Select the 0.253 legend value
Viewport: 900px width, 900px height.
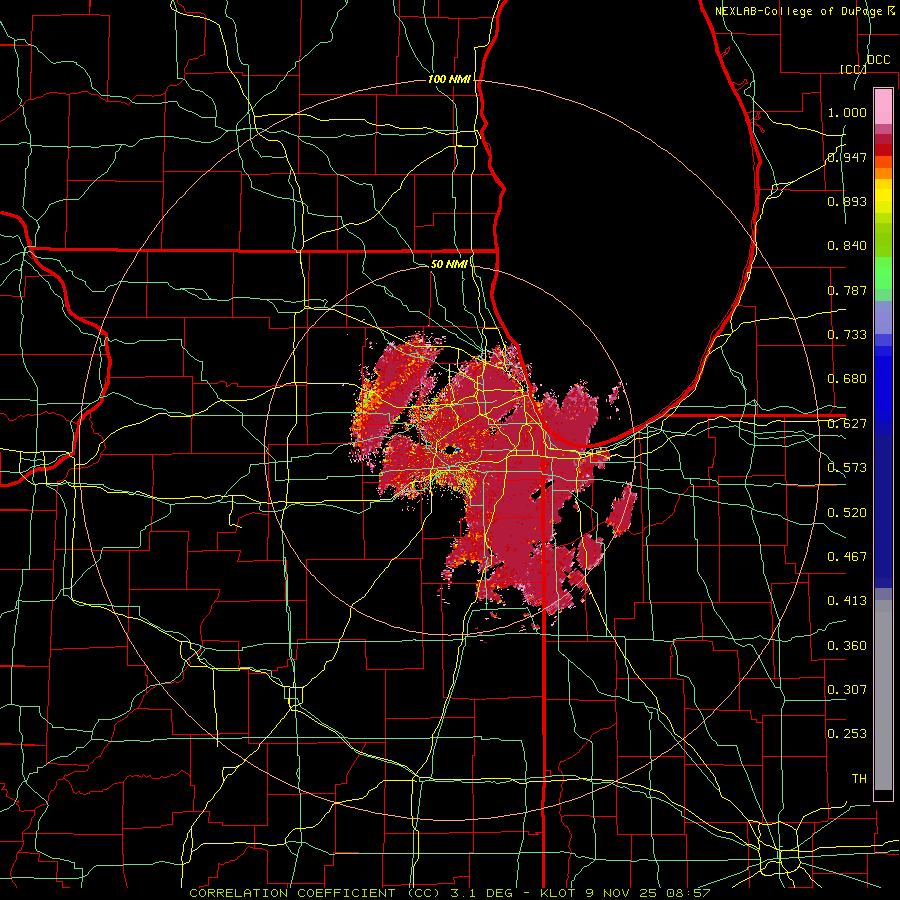click(x=847, y=734)
